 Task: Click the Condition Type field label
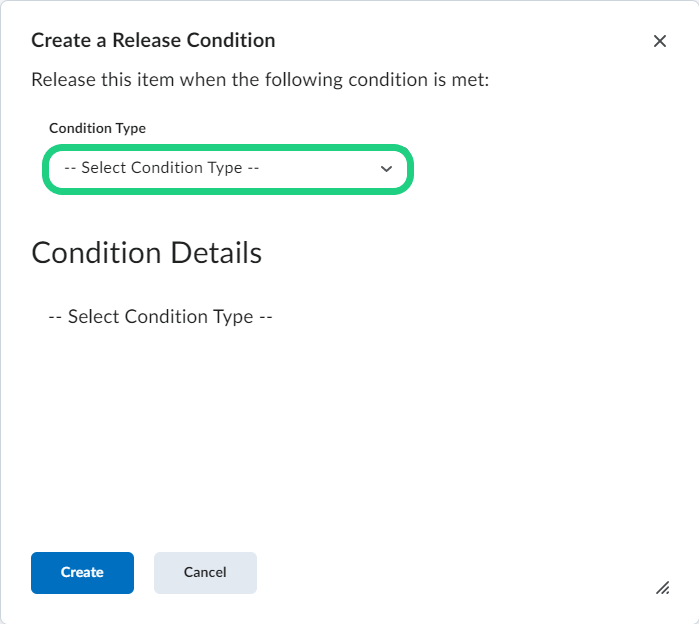(97, 128)
